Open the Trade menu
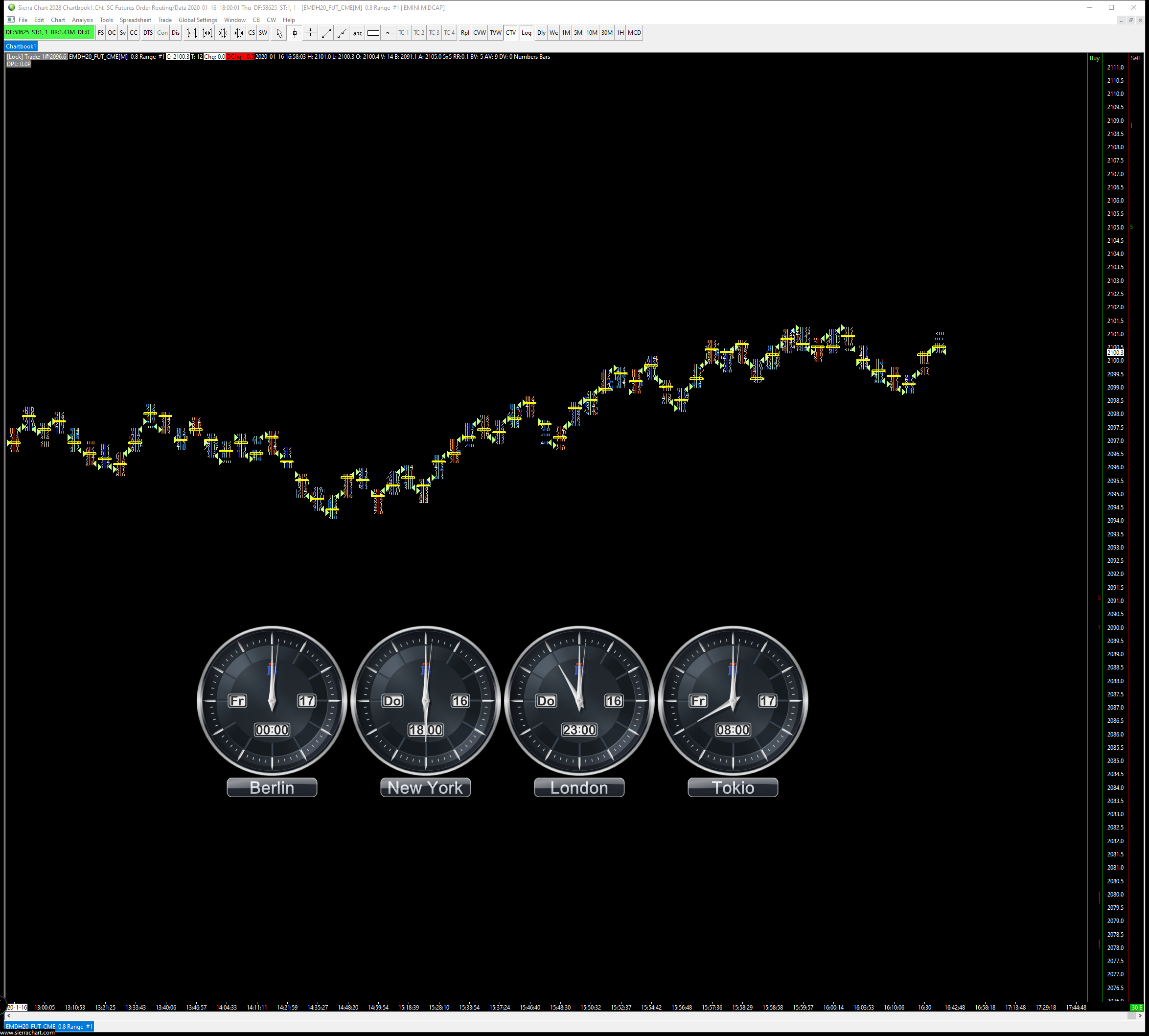The image size is (1149, 1036). pyautogui.click(x=164, y=20)
